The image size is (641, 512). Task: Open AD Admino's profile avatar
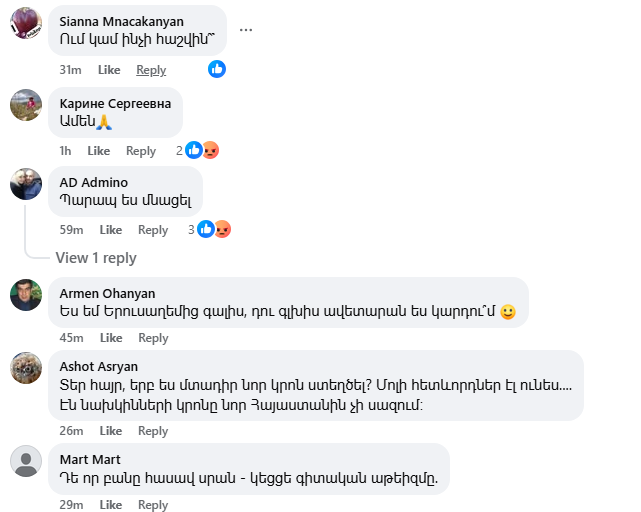point(25,184)
